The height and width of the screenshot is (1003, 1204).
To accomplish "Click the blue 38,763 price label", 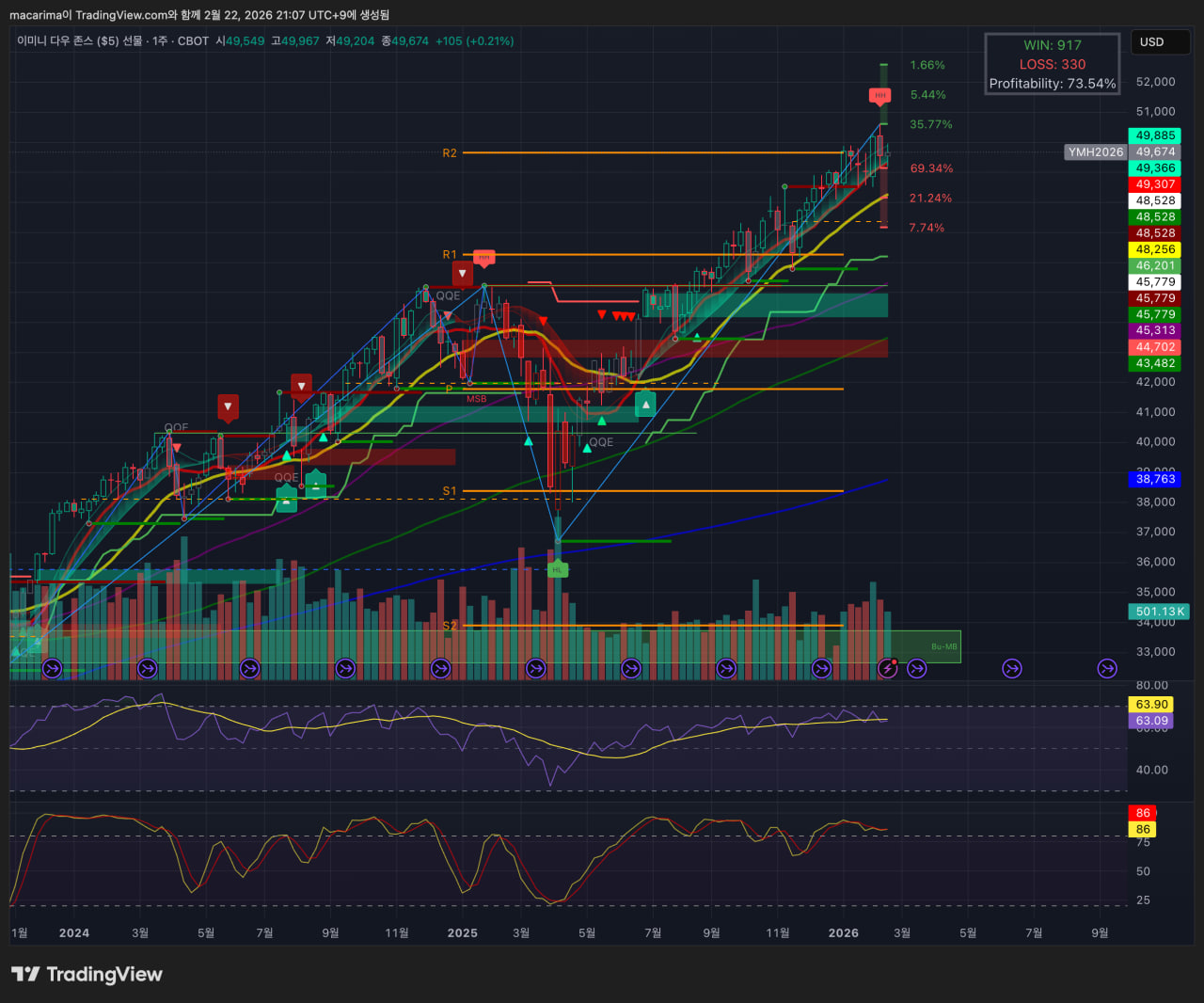I will 1155,479.
